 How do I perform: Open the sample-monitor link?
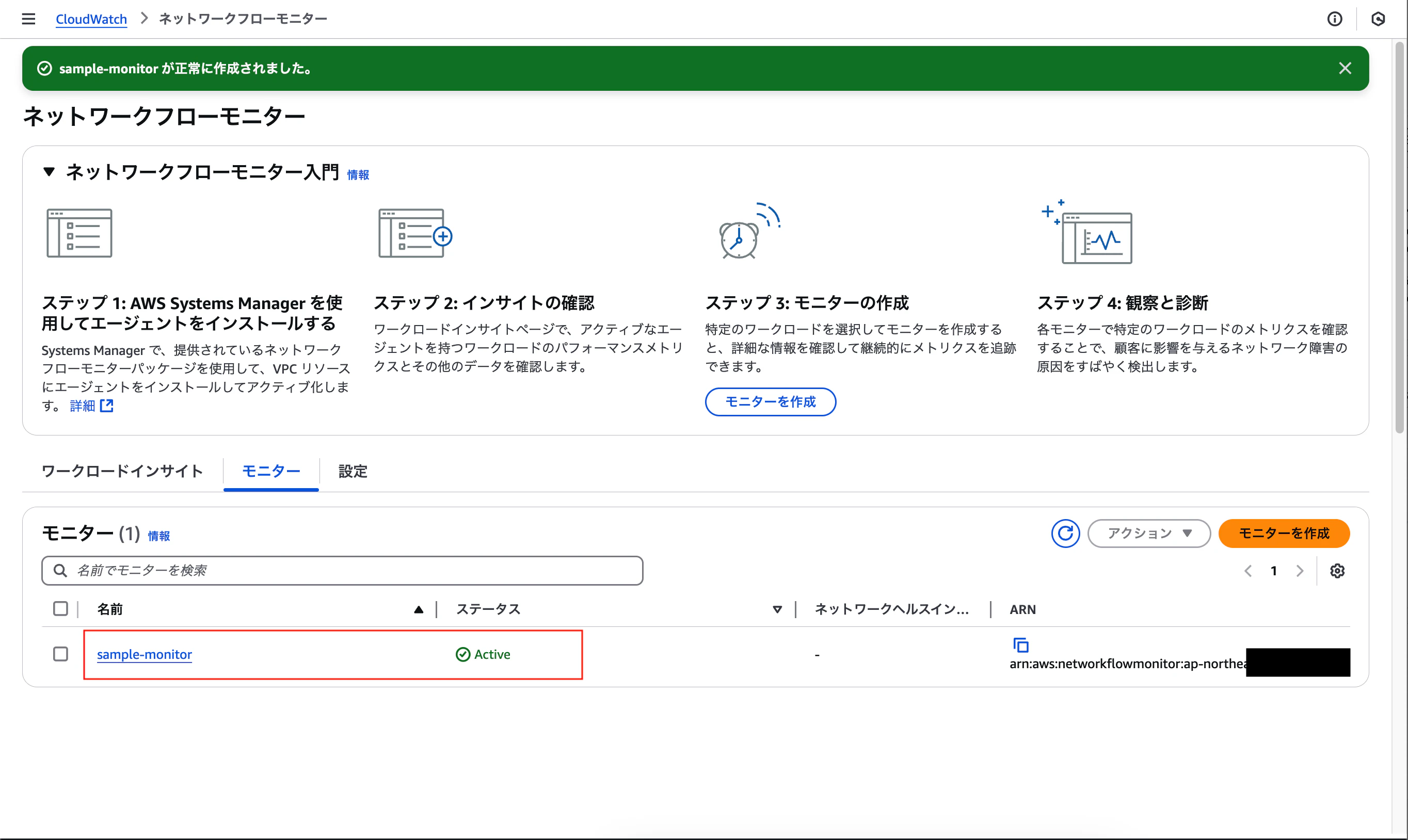(x=145, y=654)
